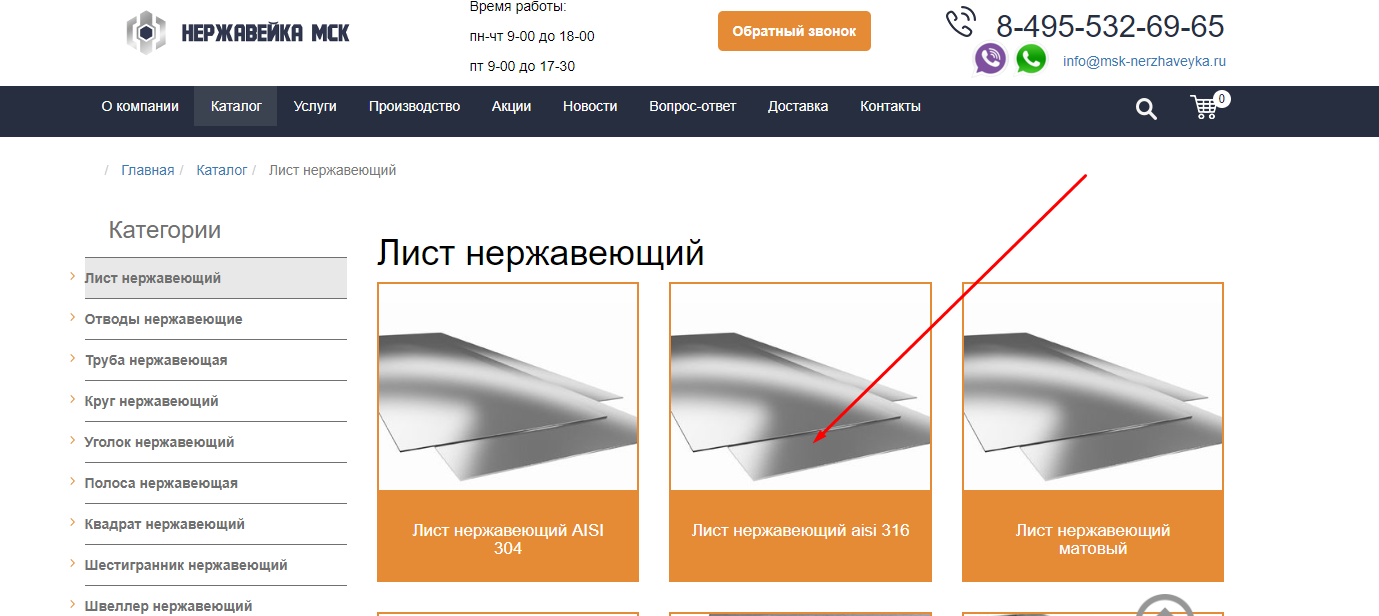Image resolution: width=1379 pixels, height=616 pixels.
Task: Click the Лист нержавеющий aisi 316 caption
Action: 800,530
